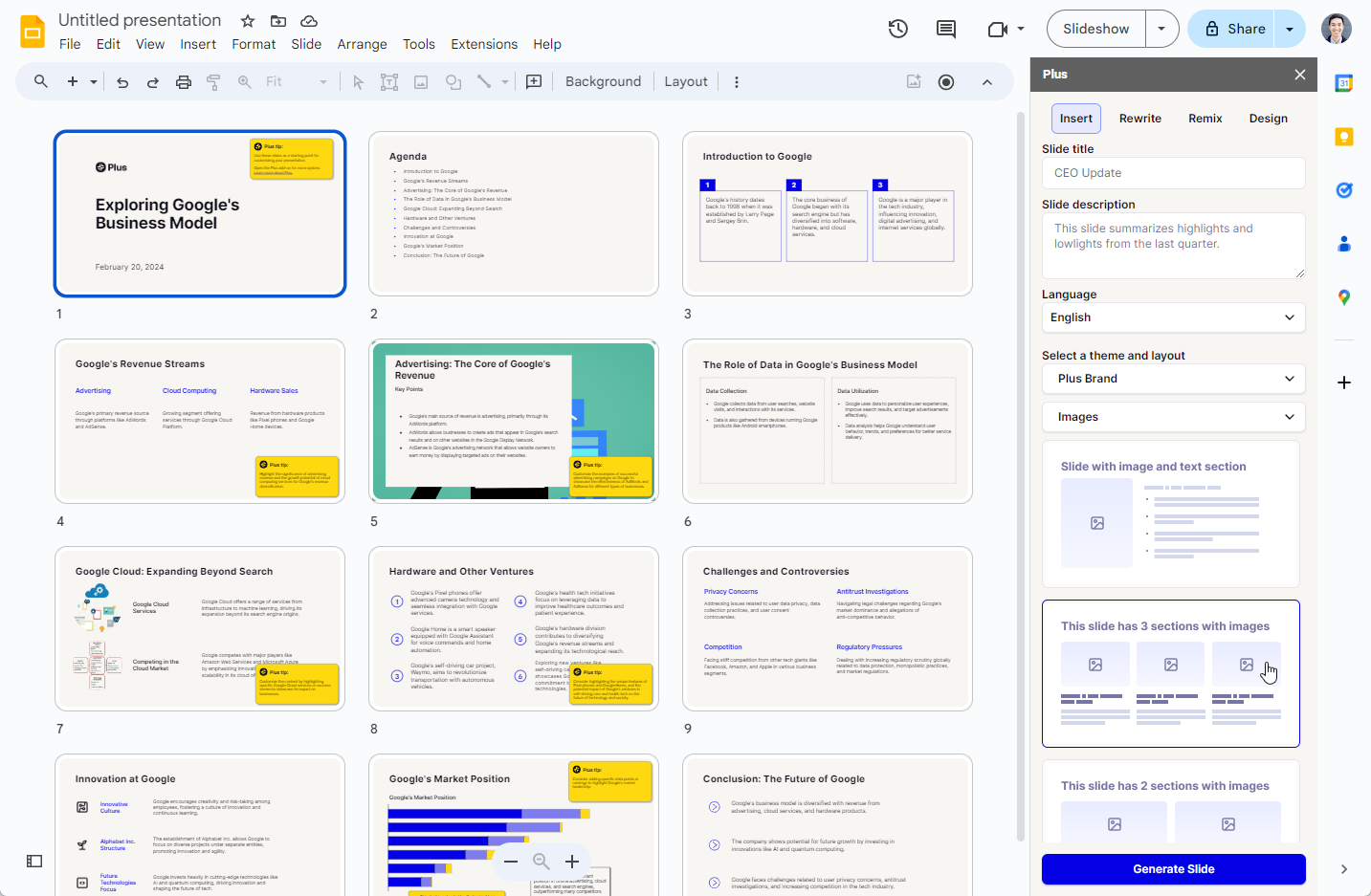The width and height of the screenshot is (1371, 896).
Task: Switch to the Design tab
Action: (1269, 119)
